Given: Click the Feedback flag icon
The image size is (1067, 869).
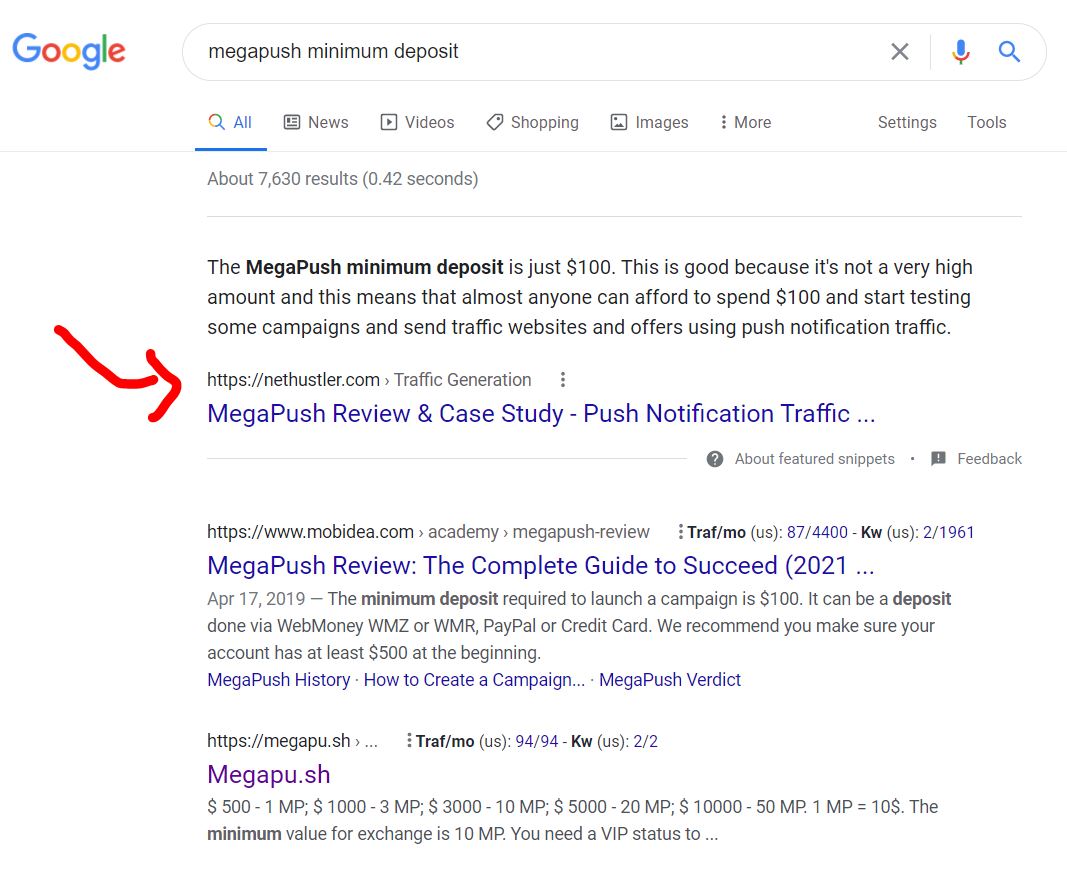Looking at the screenshot, I should [938, 459].
